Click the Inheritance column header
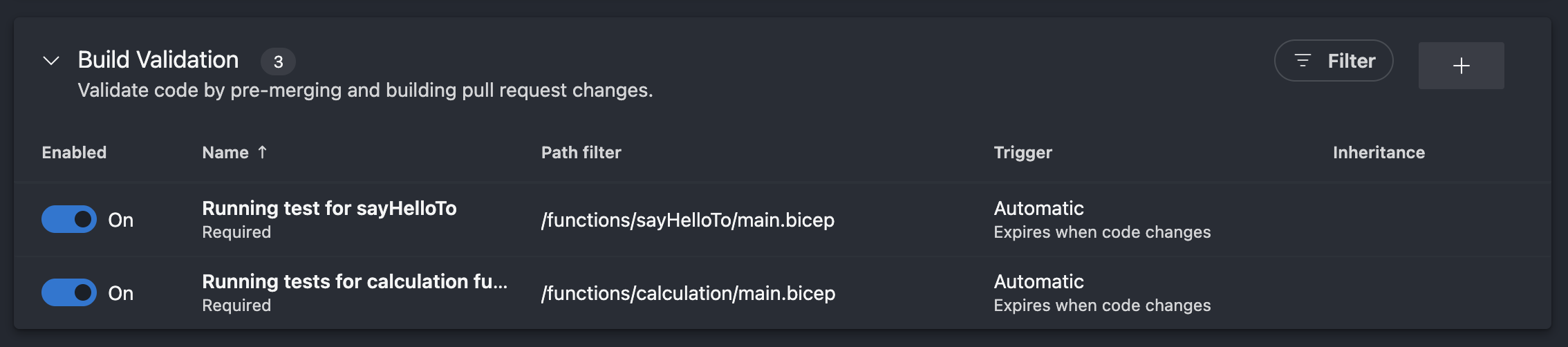Image resolution: width=1568 pixels, height=347 pixels. 1379,153
